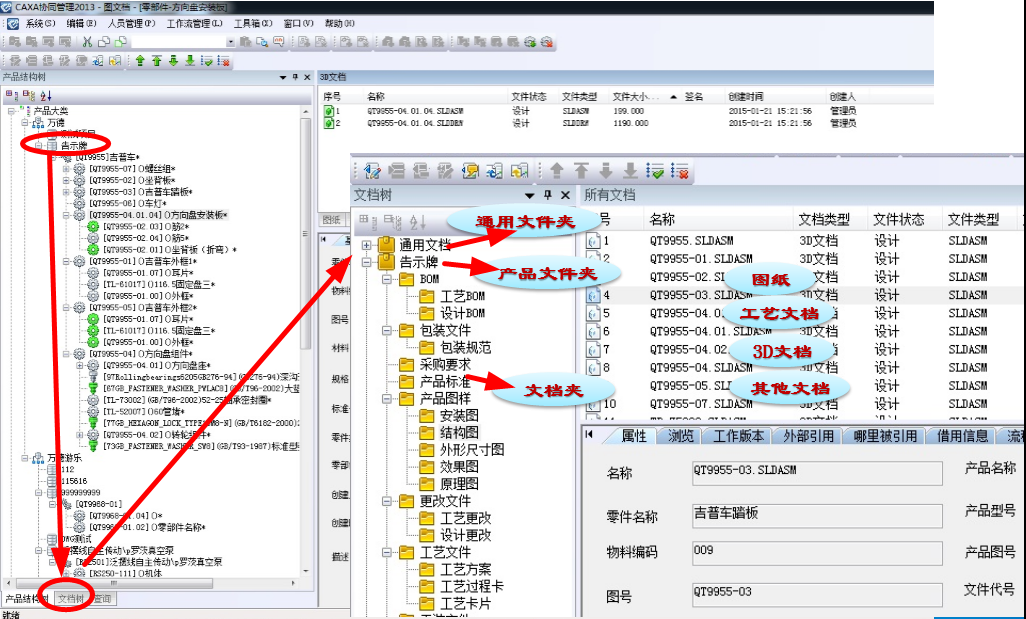Select the 工艺过程卡 folder
Image resolution: width=1026 pixels, height=619 pixels.
click(472, 586)
